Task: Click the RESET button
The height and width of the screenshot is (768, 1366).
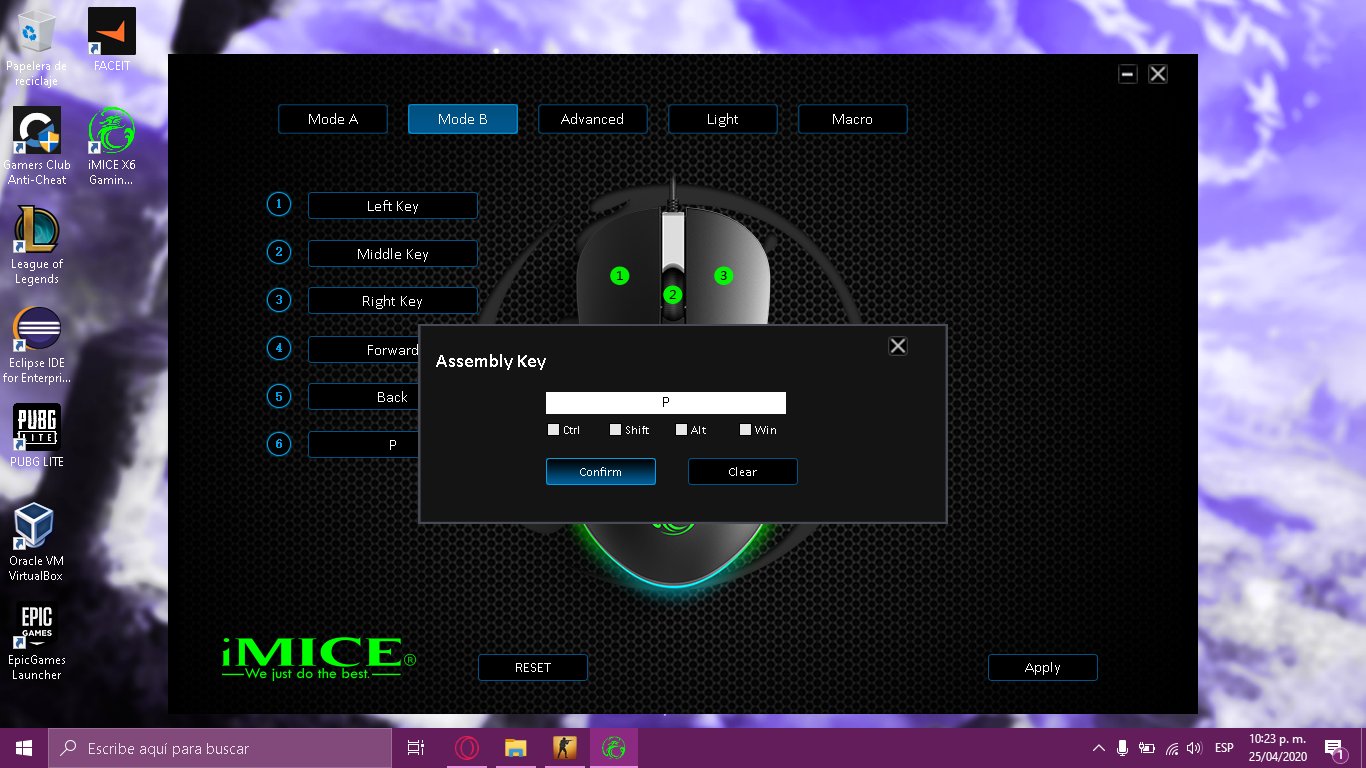Action: [x=533, y=668]
